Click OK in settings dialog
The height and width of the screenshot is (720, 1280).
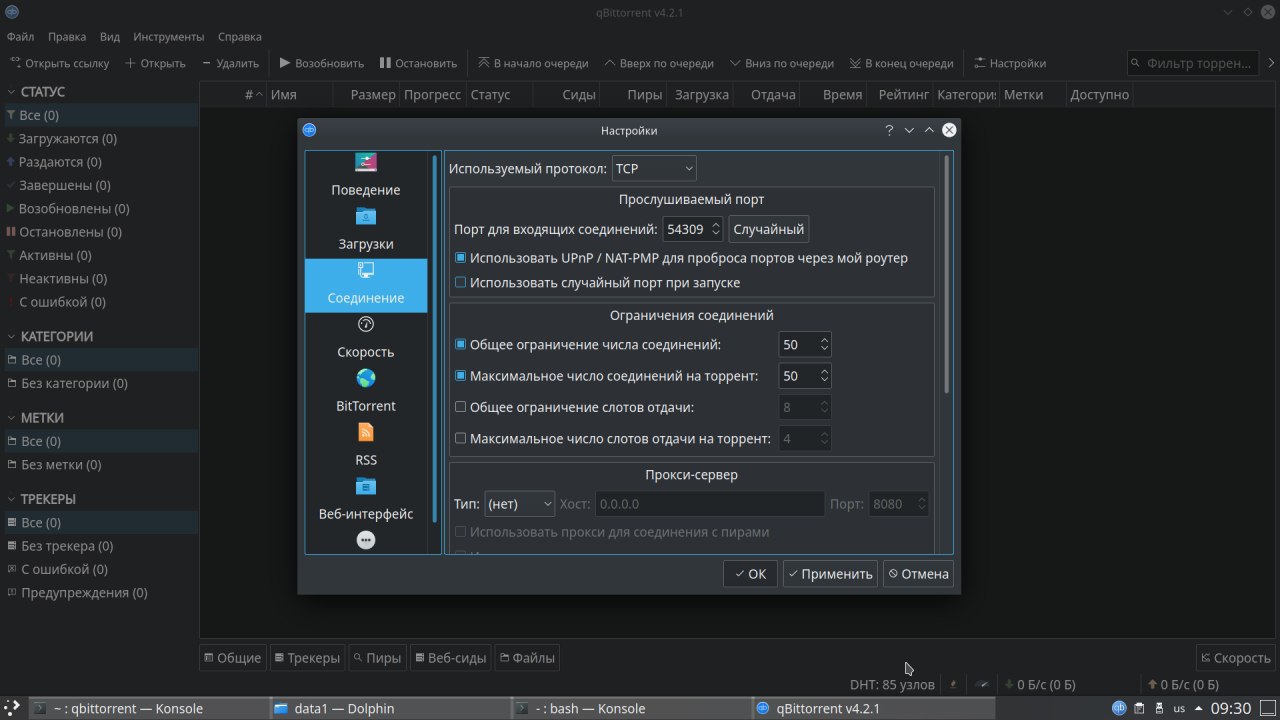[x=750, y=574]
